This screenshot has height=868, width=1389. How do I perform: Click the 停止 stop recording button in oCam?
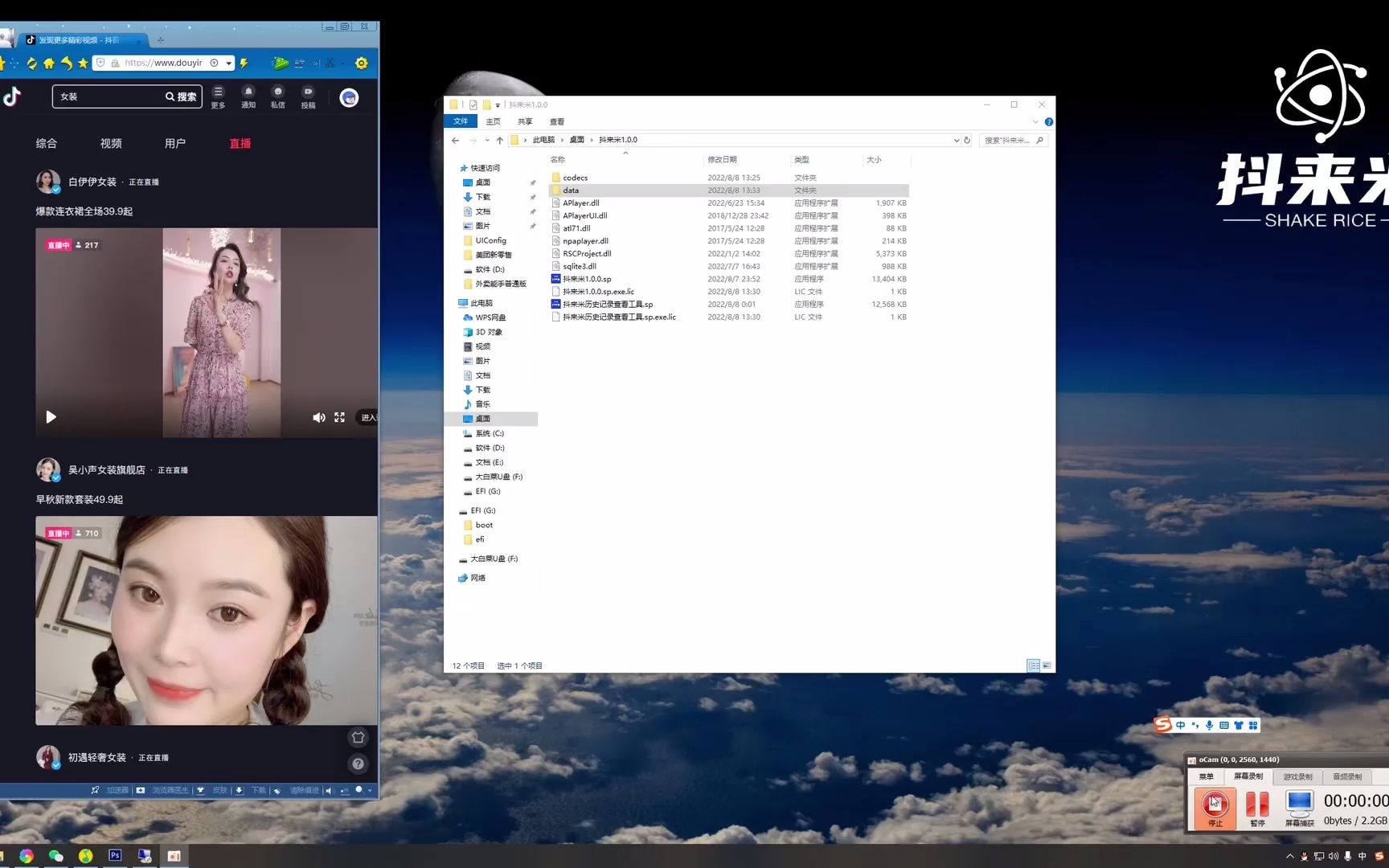point(1215,807)
